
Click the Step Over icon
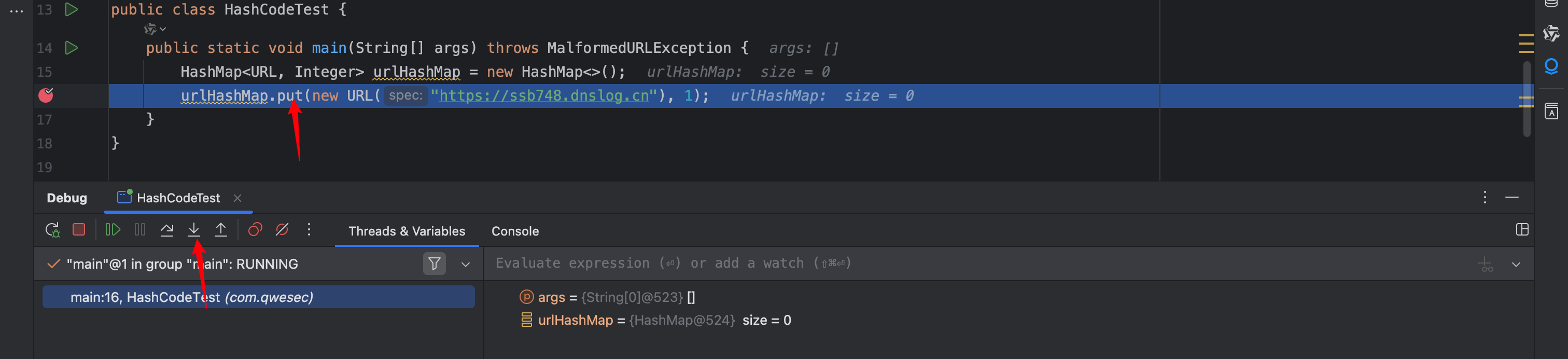point(167,230)
